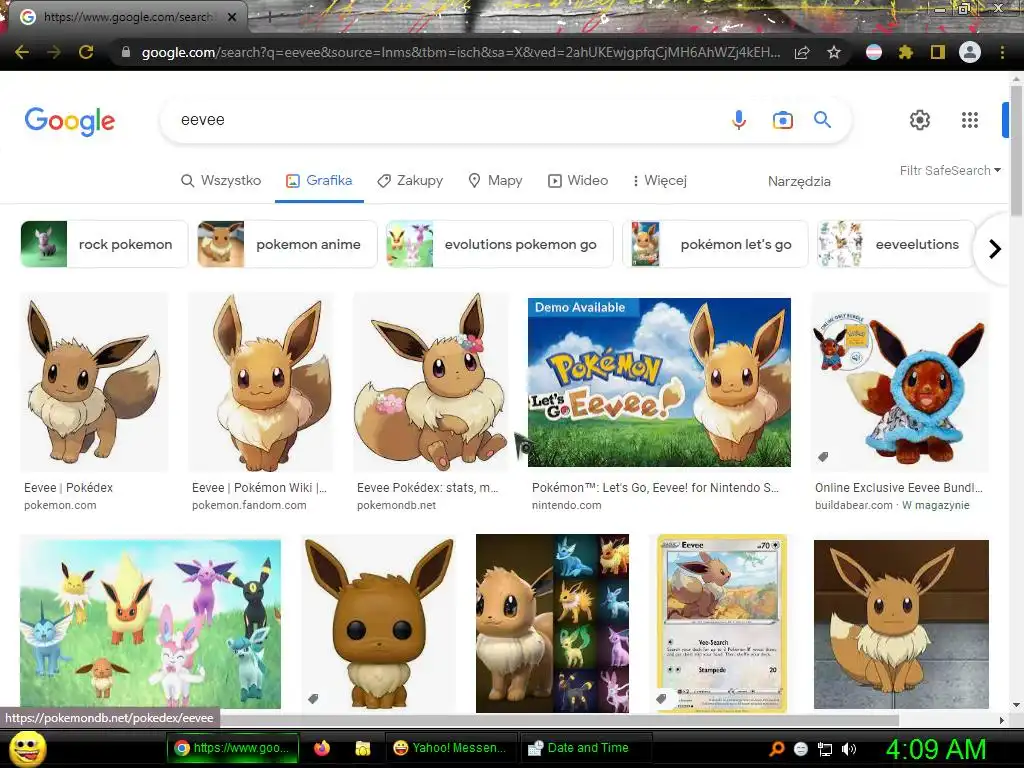This screenshot has height=768, width=1024.
Task: Search by image with camera icon
Action: 782,120
